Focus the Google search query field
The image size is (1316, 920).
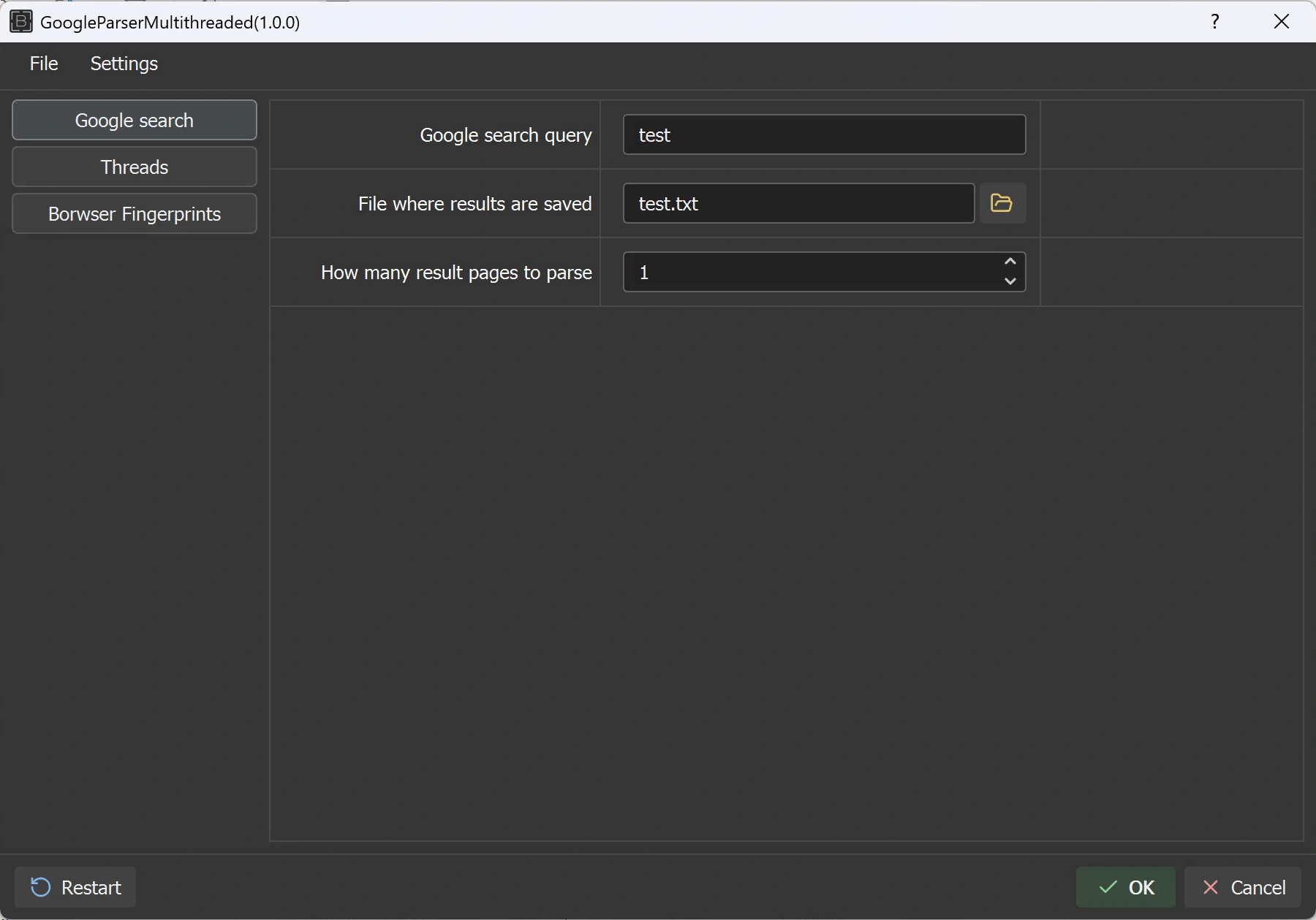pyautogui.click(x=825, y=134)
